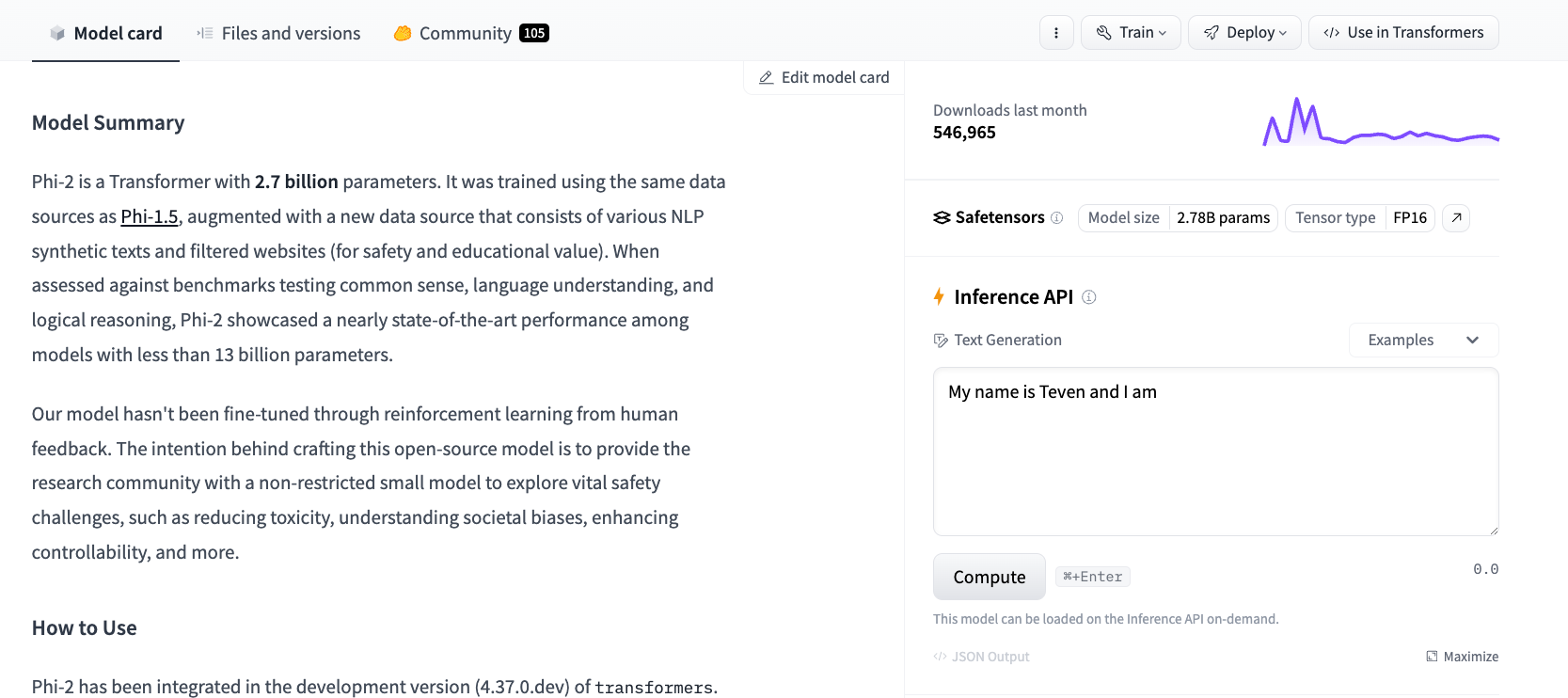This screenshot has height=698, width=1568.
Task: Expand the Train dropdown
Action: tap(1131, 33)
